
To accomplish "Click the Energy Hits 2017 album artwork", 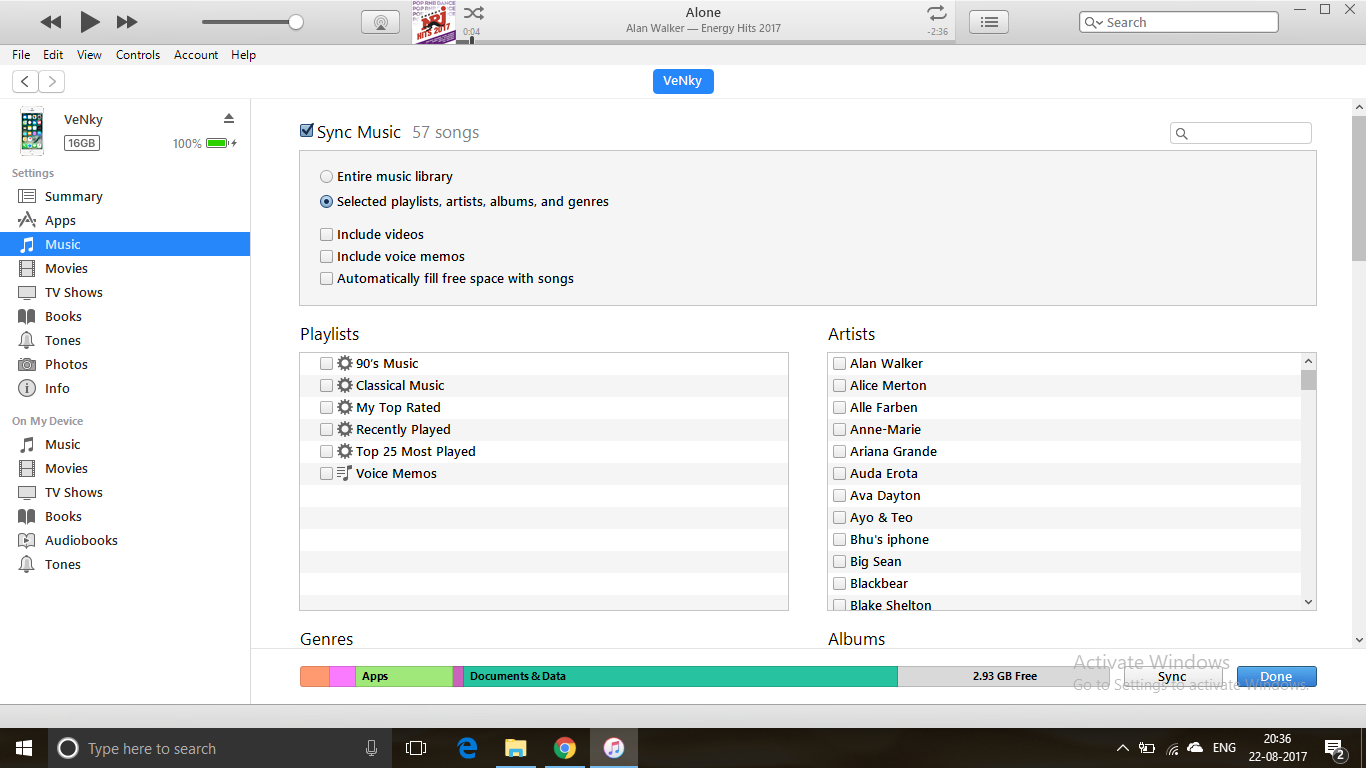I will 434,22.
